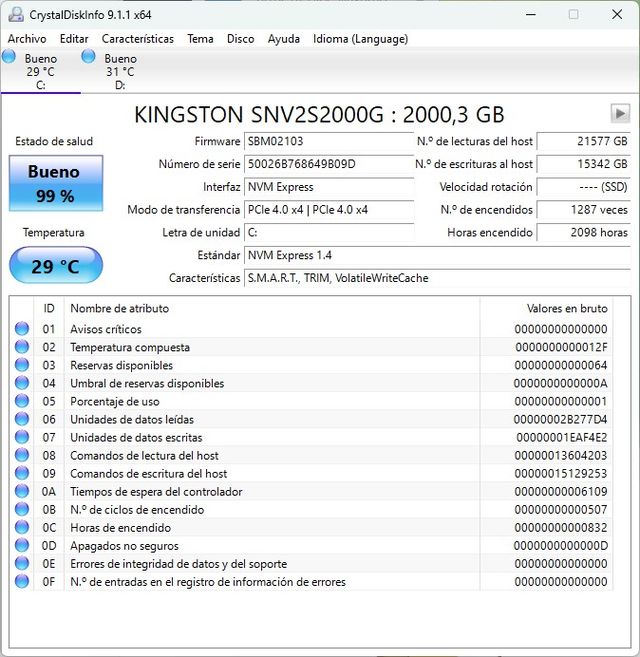The height and width of the screenshot is (657, 640).
Task: Open the Características menu
Action: click(x=137, y=39)
